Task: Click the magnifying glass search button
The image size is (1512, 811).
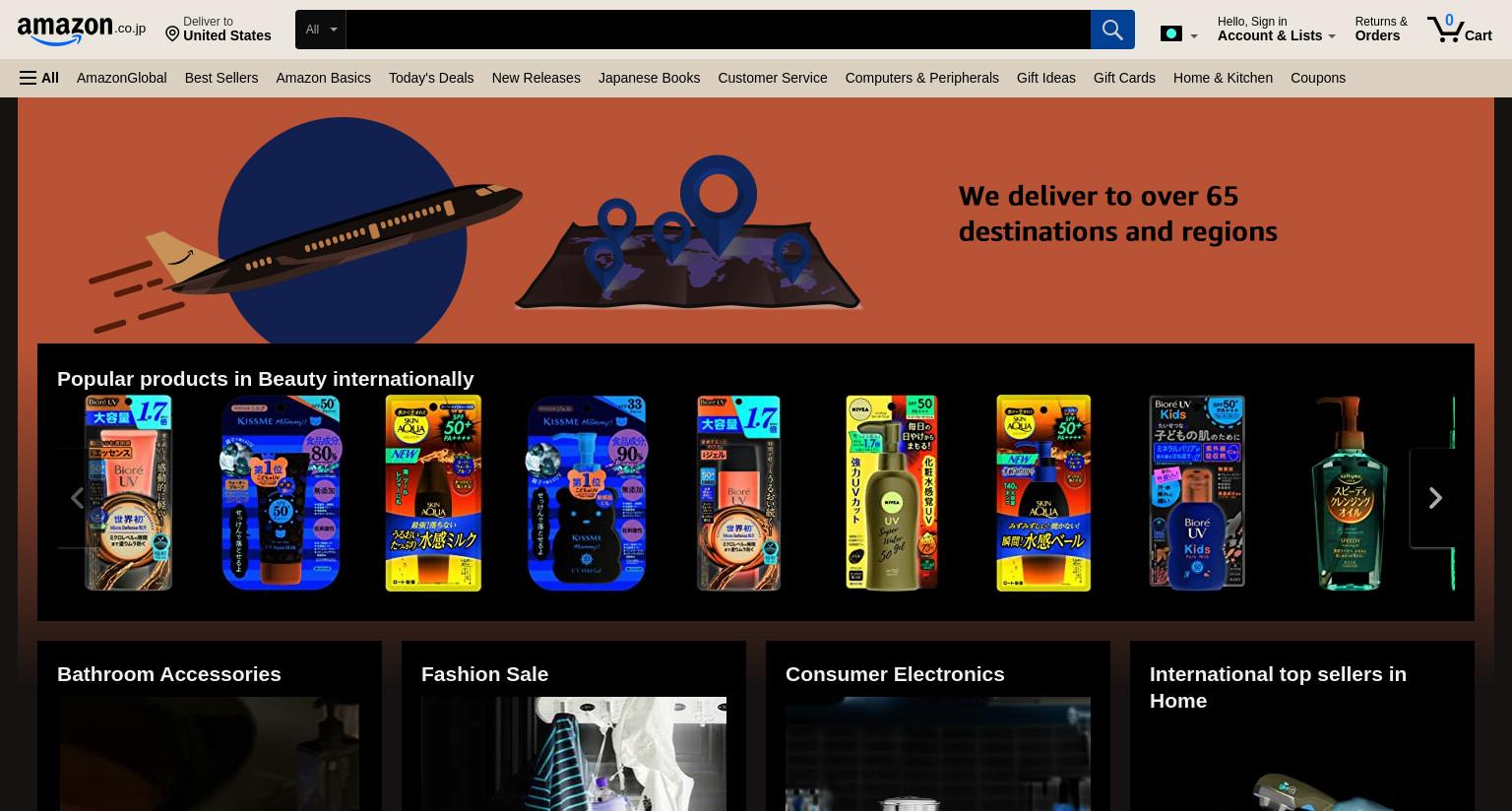Action: coord(1112,30)
